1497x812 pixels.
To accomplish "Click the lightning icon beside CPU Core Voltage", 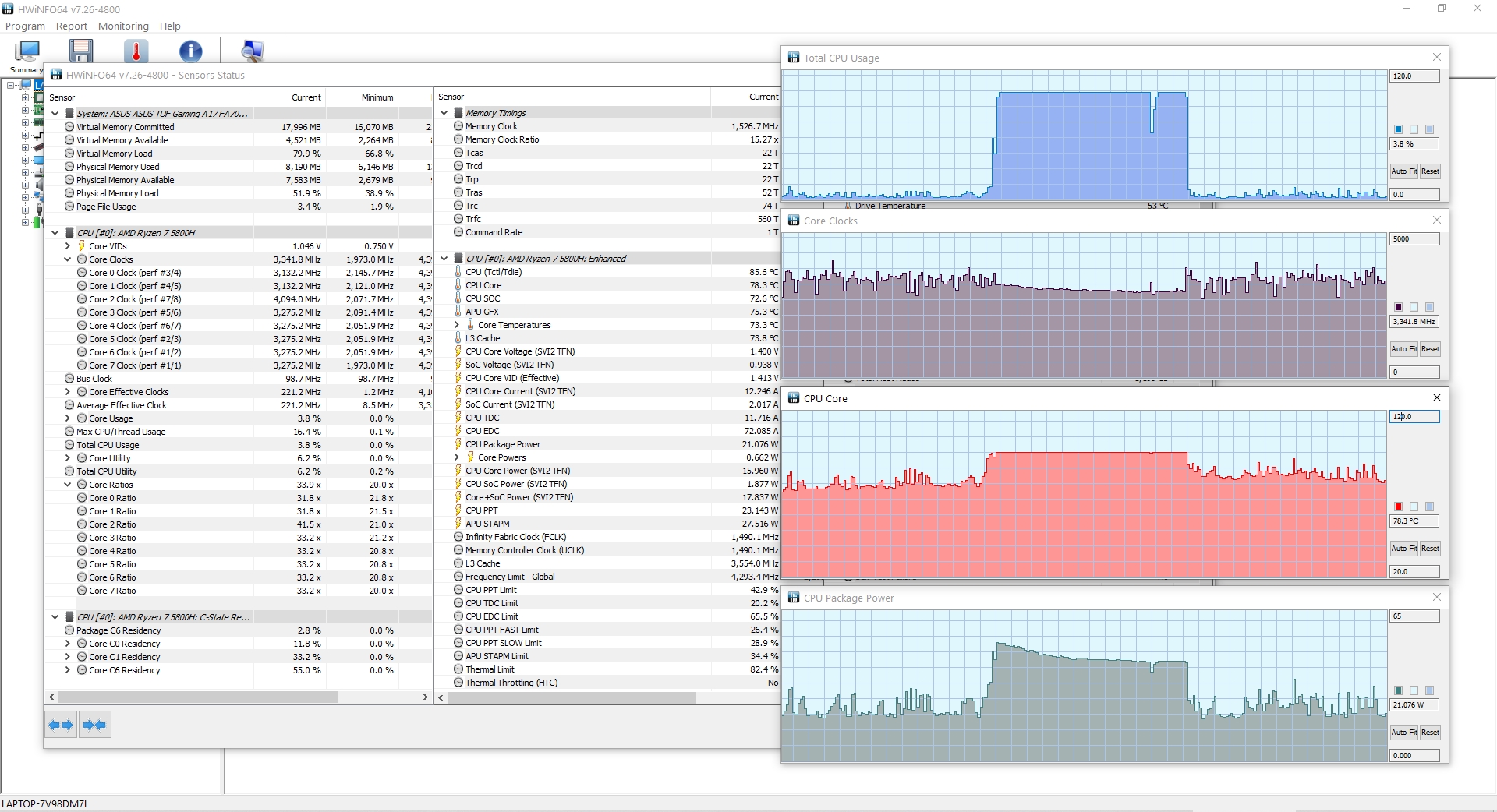I will coord(458,351).
